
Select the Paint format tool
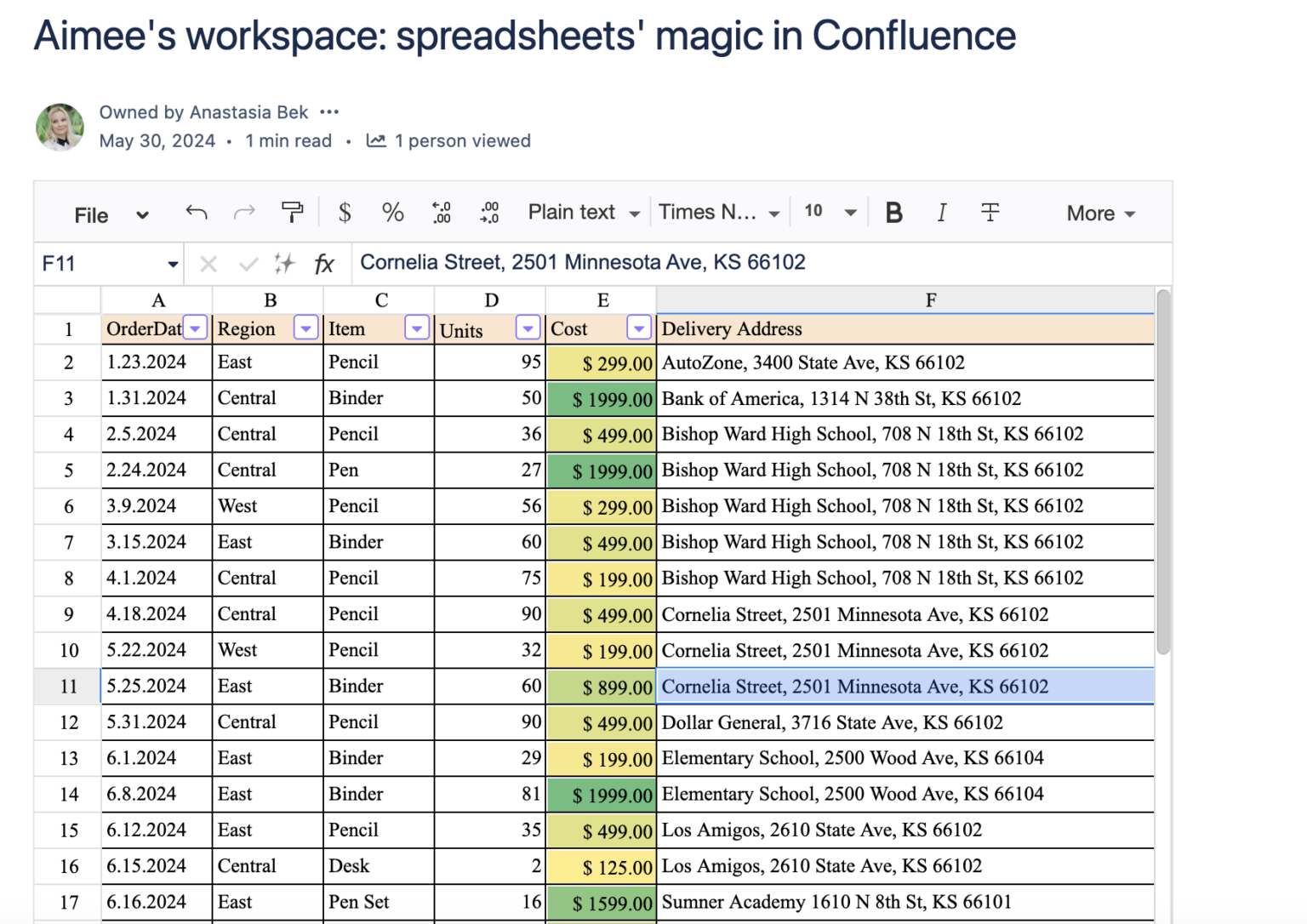(x=293, y=213)
